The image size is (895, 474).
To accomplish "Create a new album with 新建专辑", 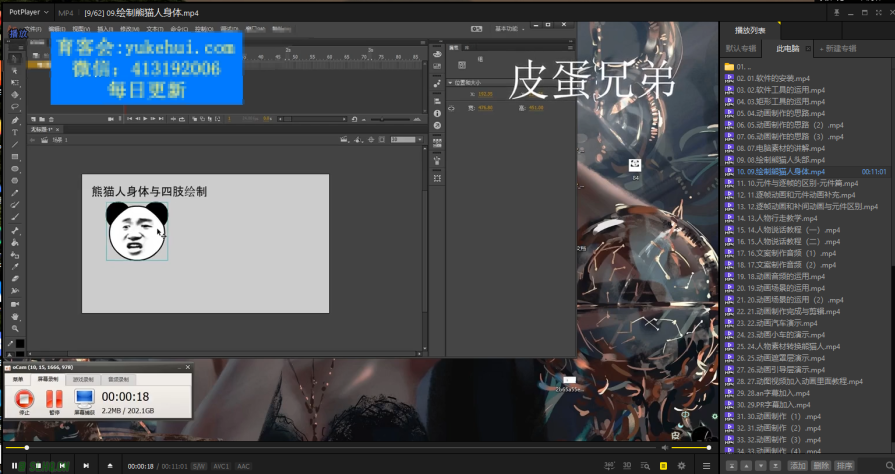I will pyautogui.click(x=838, y=49).
